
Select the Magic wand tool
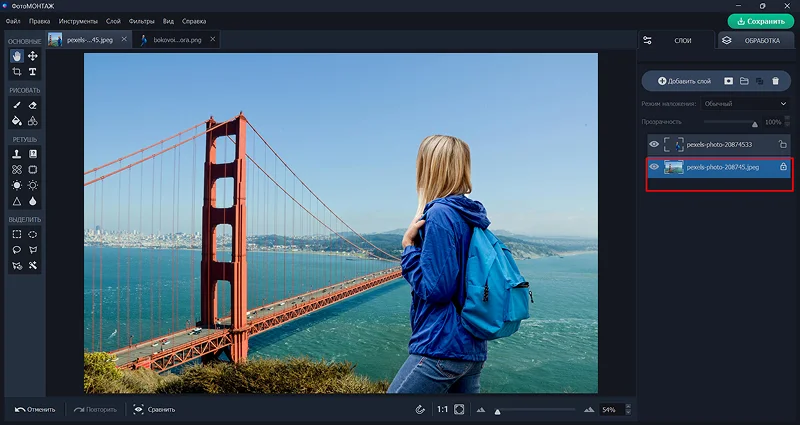tap(33, 266)
